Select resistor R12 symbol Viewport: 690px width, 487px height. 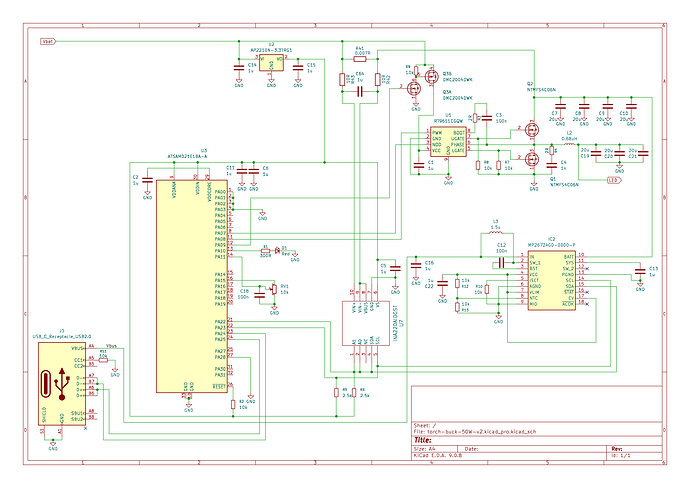click(457, 283)
